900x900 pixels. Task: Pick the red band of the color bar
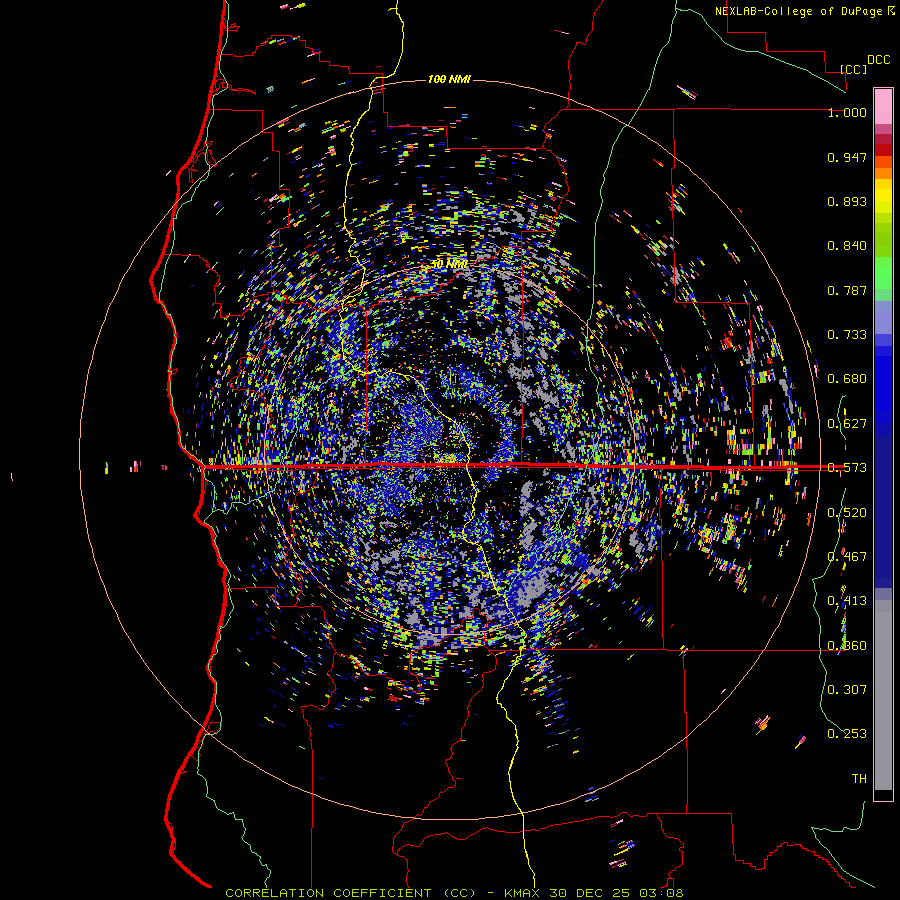883,150
